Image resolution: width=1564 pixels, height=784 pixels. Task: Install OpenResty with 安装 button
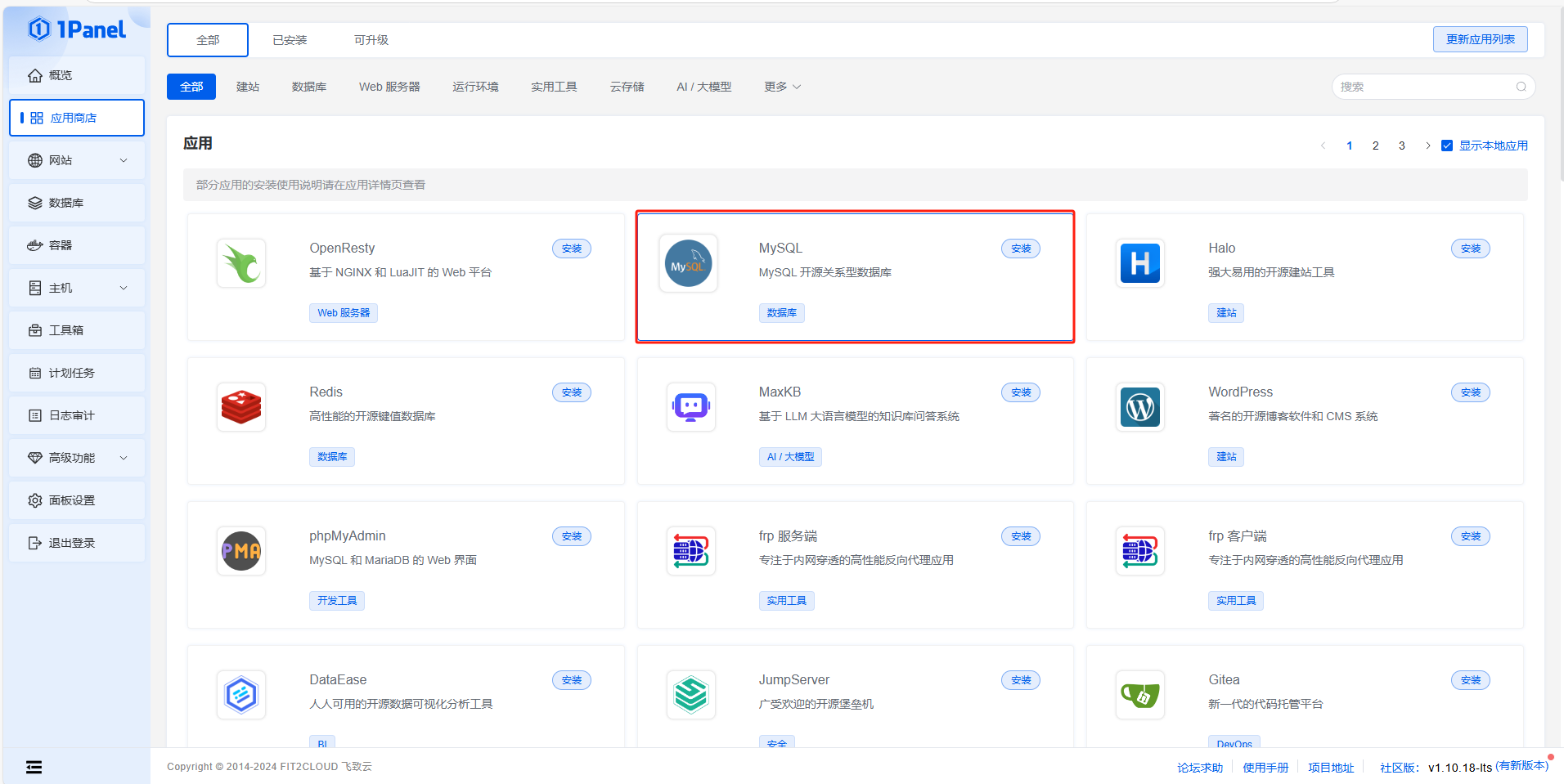pyautogui.click(x=572, y=249)
